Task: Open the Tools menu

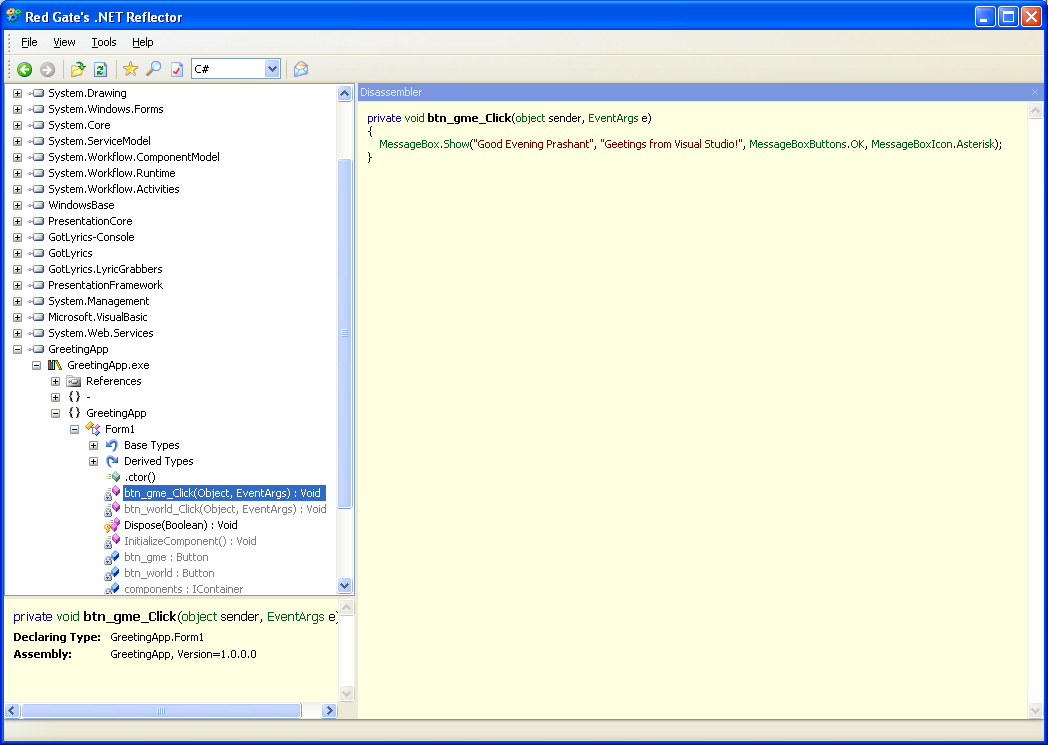Action: [x=104, y=42]
